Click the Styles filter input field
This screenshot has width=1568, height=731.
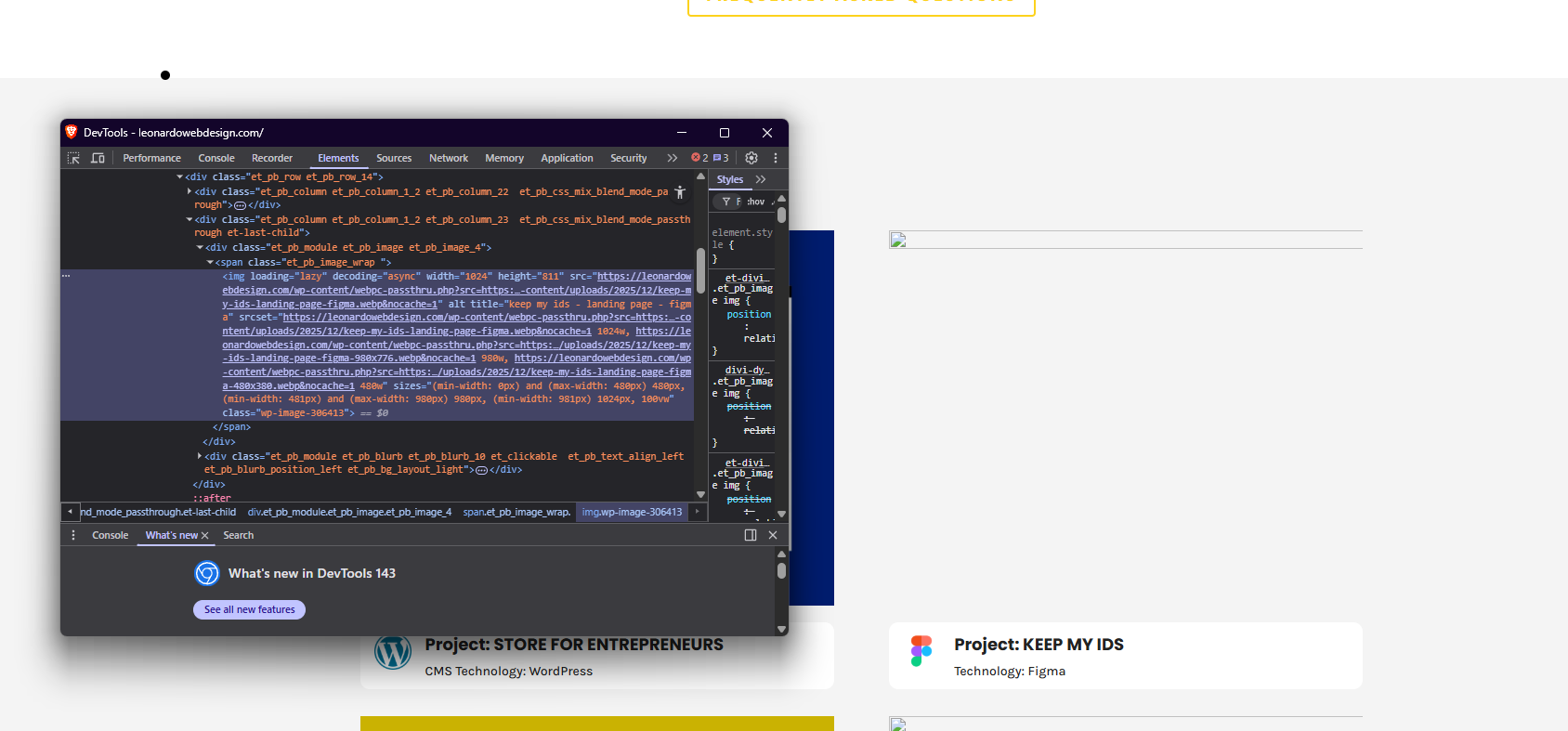(x=738, y=202)
